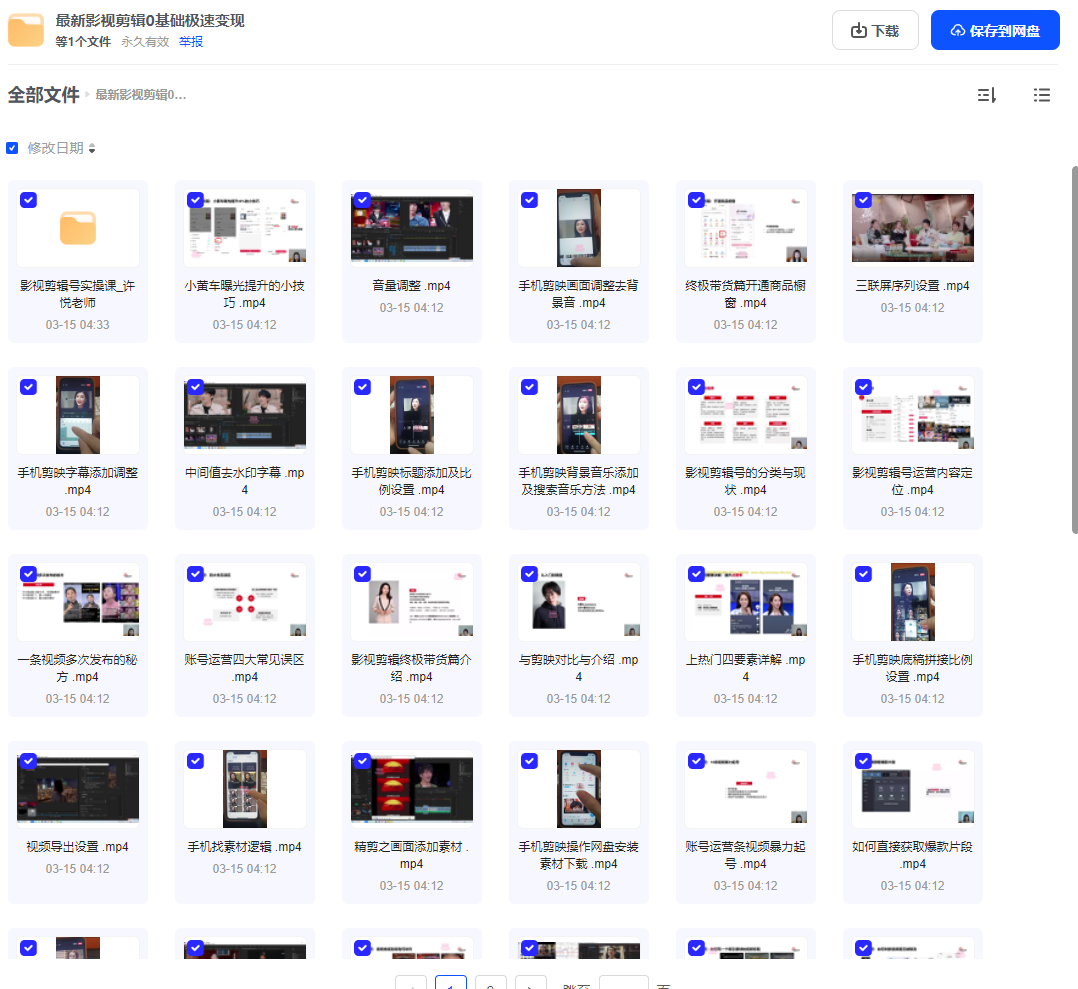
Task: Click the vertical scrollbar on the right
Action: [x=1075, y=349]
